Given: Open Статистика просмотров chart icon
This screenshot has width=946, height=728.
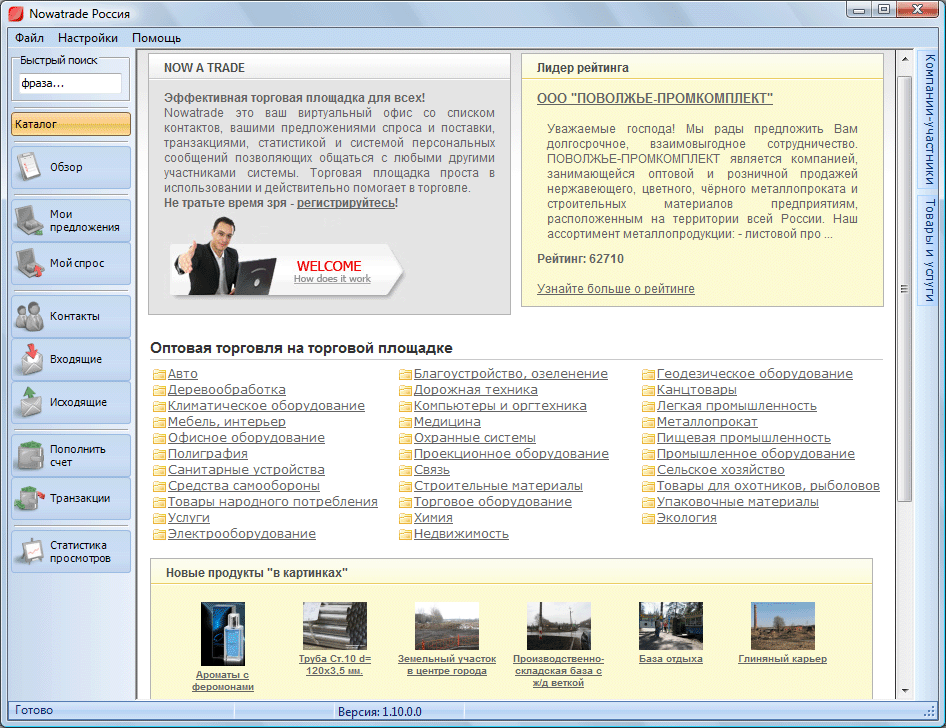Looking at the screenshot, I should pyautogui.click(x=31, y=551).
